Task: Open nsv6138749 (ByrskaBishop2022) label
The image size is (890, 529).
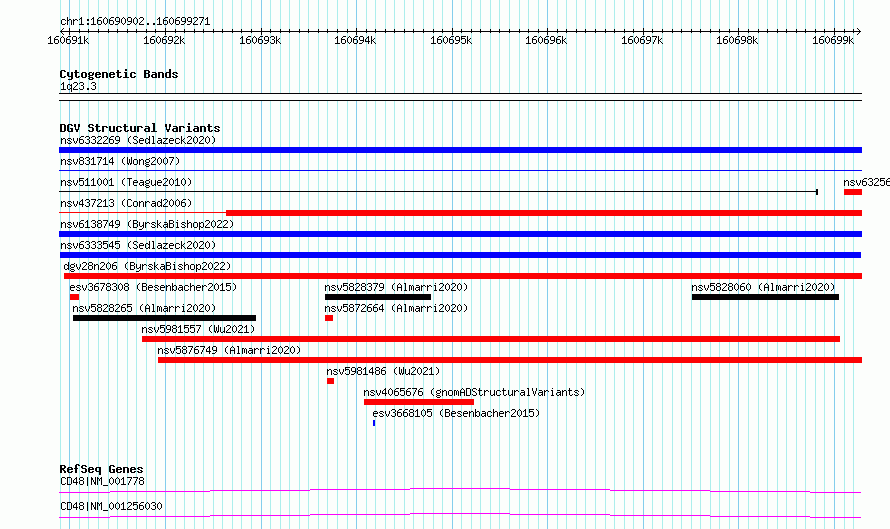Action: point(147,224)
